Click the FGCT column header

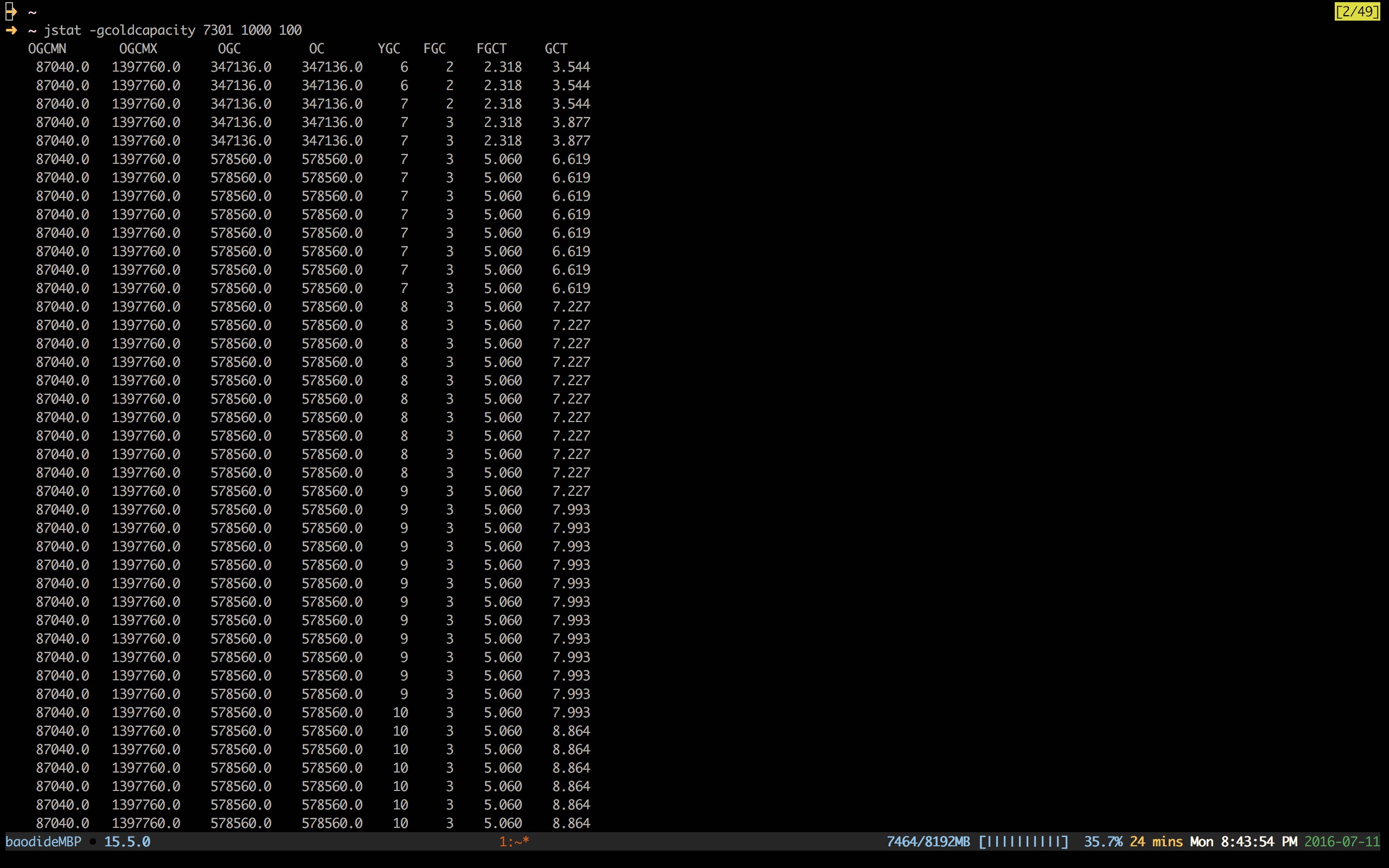coord(492,49)
